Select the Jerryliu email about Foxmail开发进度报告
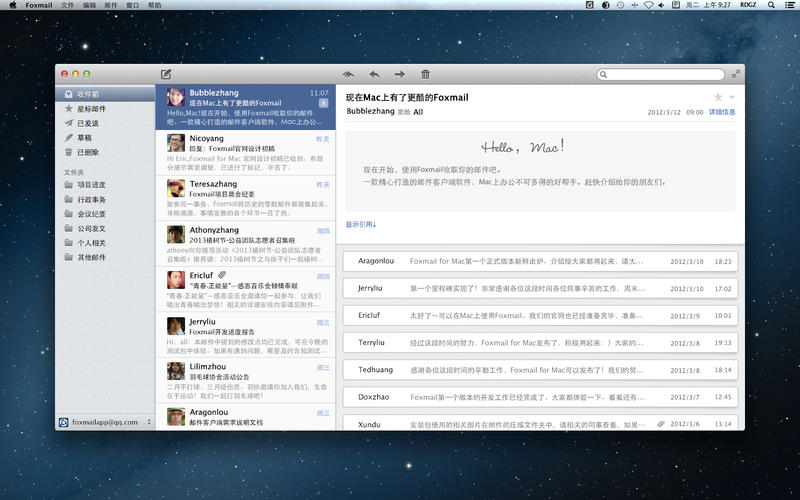Screen dimensions: 800x500 point(245,335)
